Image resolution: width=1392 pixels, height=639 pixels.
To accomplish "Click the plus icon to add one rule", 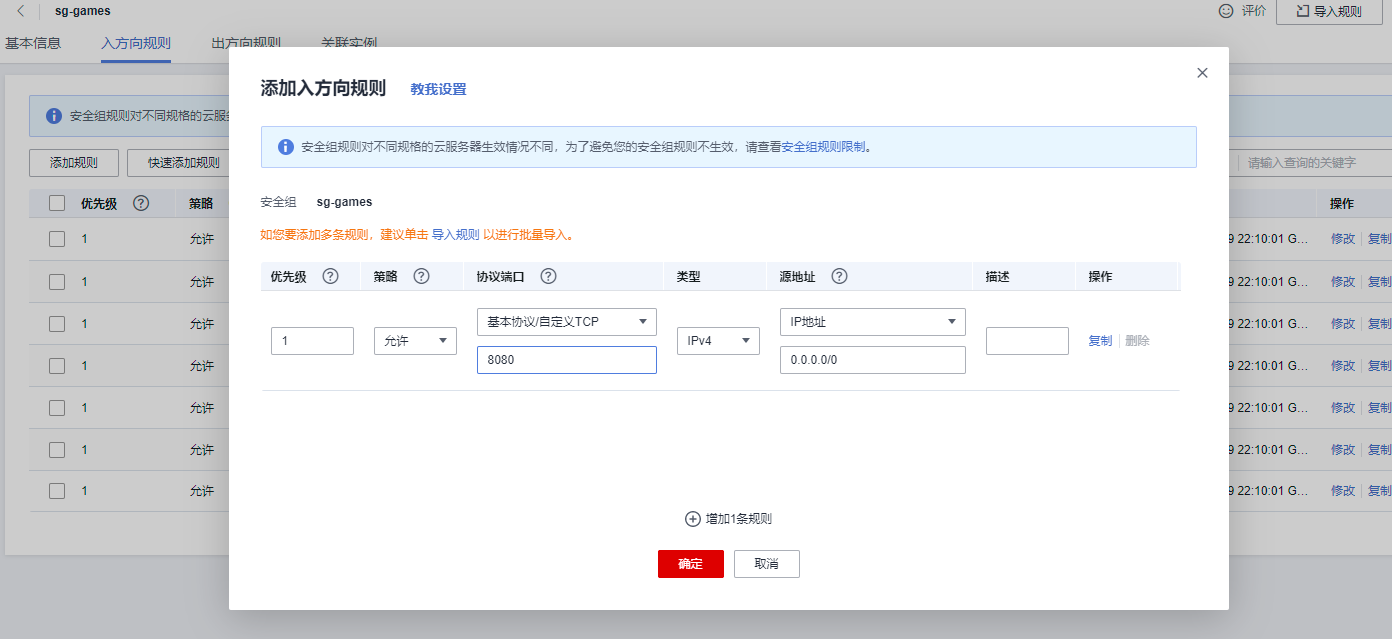I will pyautogui.click(x=692, y=519).
